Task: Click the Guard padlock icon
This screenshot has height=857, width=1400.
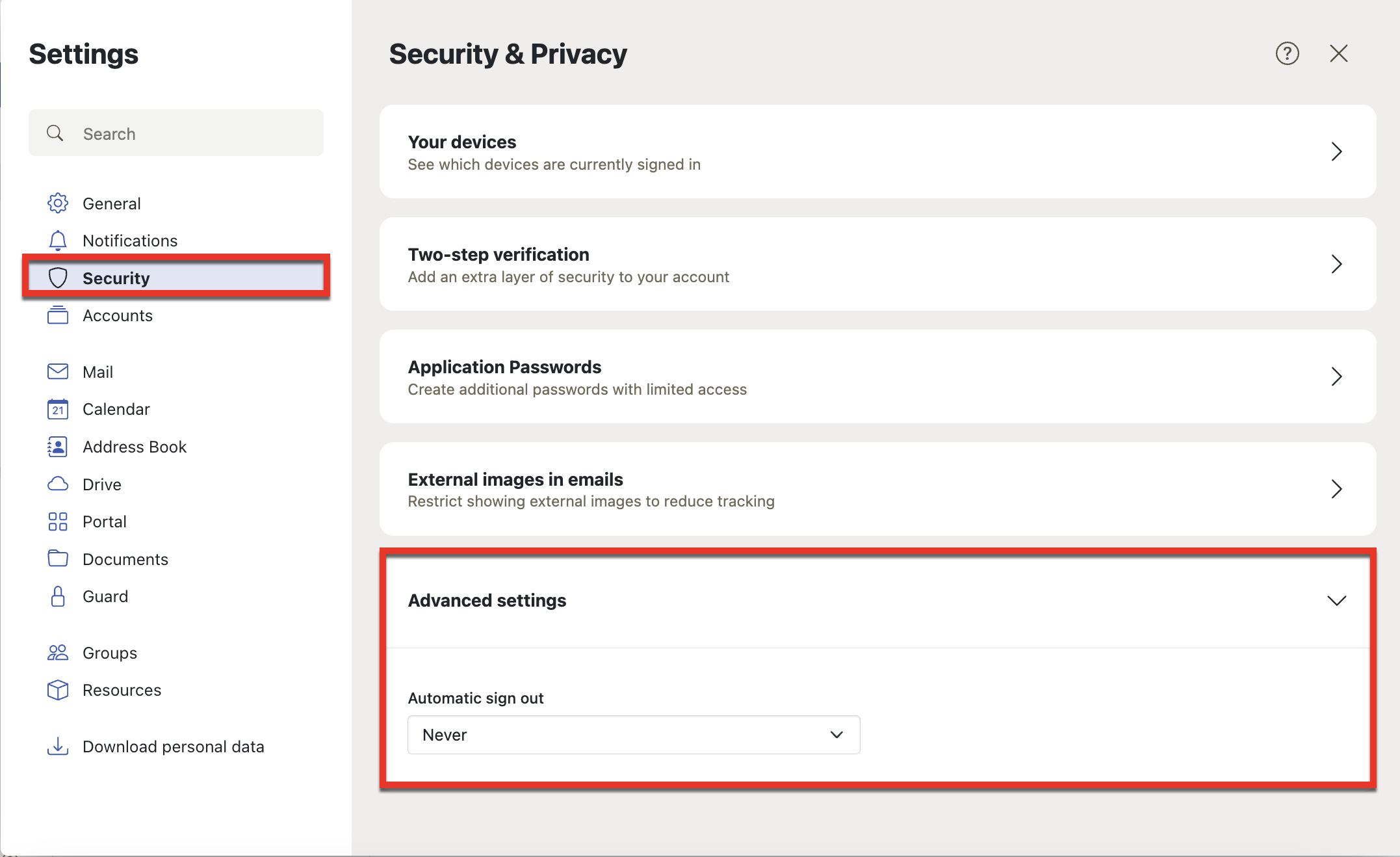Action: 58,596
